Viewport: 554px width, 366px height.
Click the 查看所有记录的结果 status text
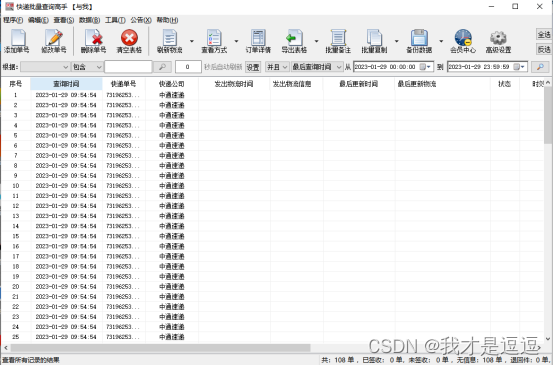31,360
